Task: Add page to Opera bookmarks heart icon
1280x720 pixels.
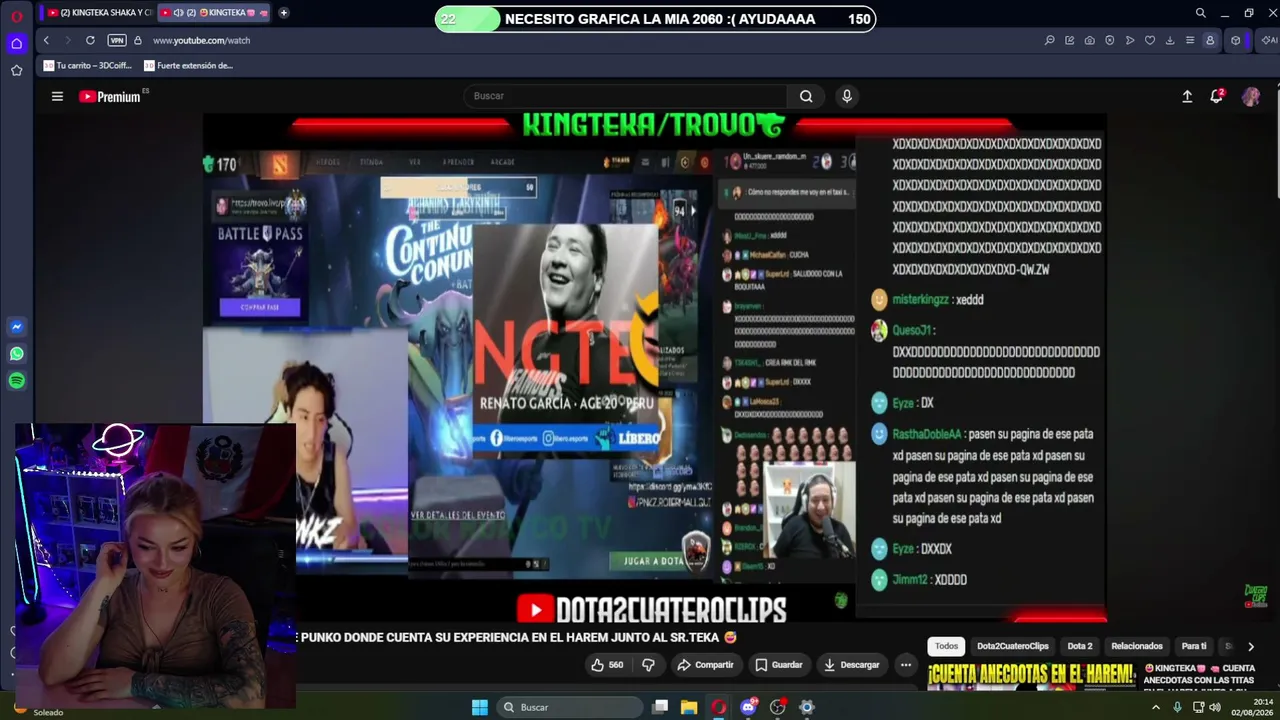Action: tap(1150, 40)
